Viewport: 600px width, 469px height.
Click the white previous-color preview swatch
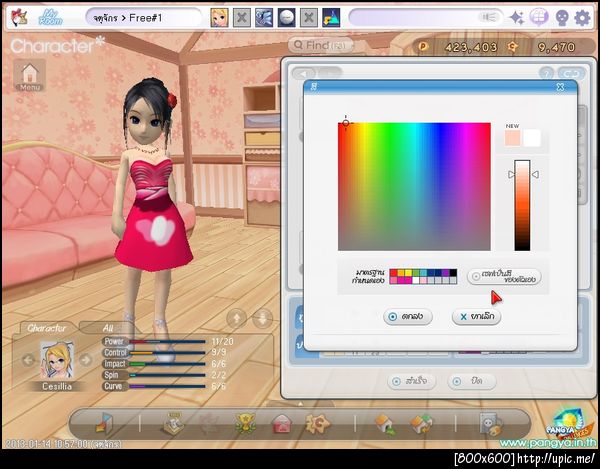532,138
